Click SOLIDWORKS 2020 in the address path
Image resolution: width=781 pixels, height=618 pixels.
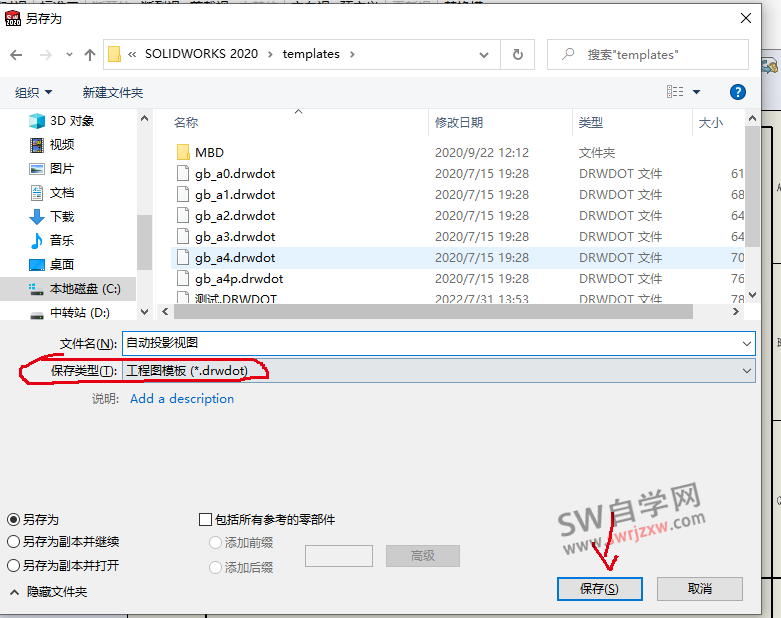tap(201, 54)
